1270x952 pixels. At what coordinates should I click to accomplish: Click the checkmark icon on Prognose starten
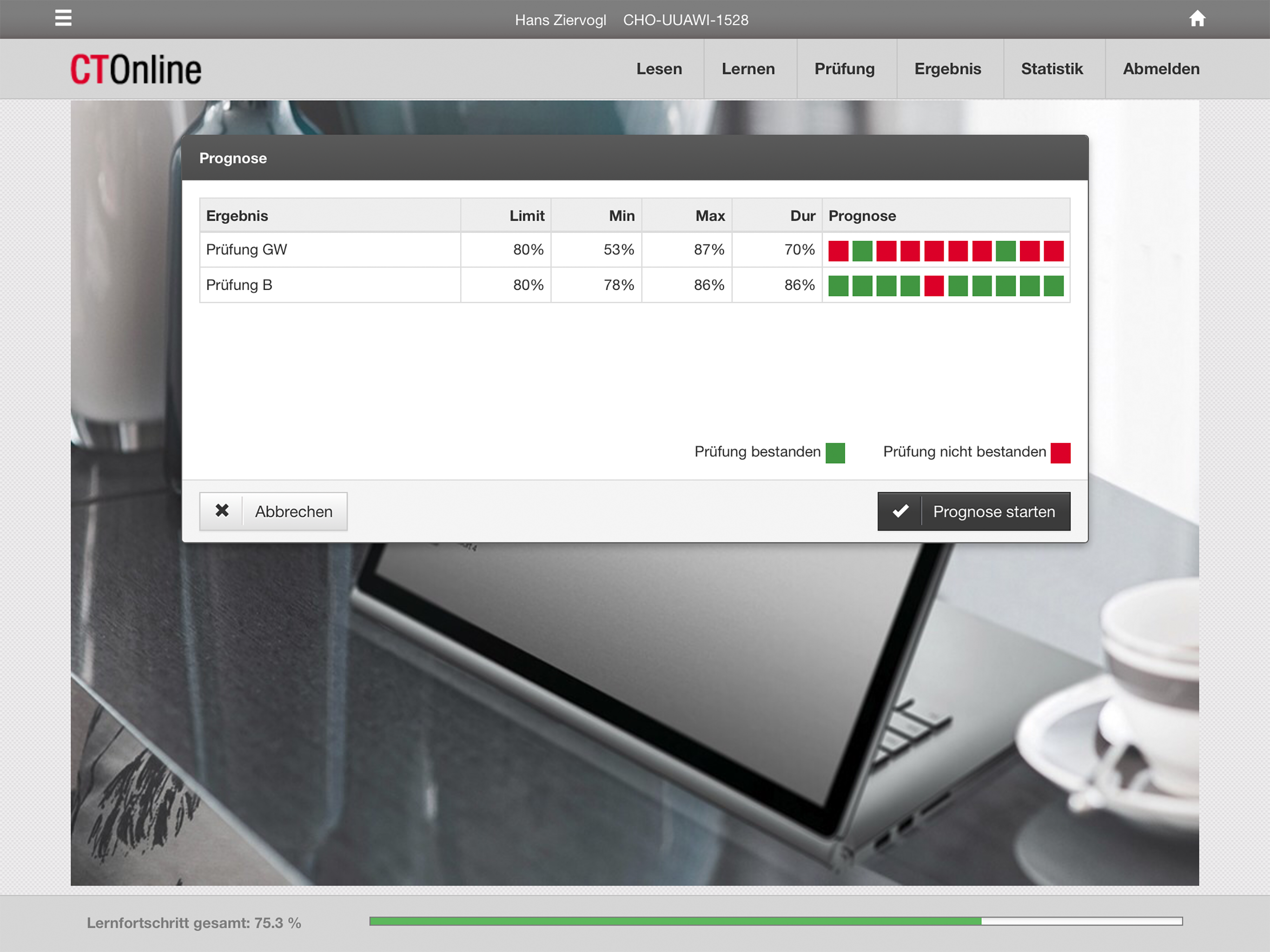900,511
